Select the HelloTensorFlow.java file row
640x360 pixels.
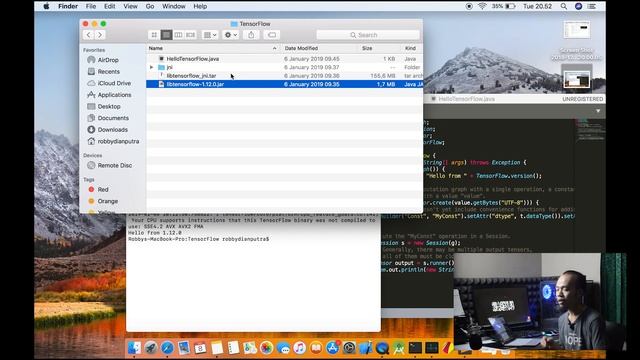point(284,59)
